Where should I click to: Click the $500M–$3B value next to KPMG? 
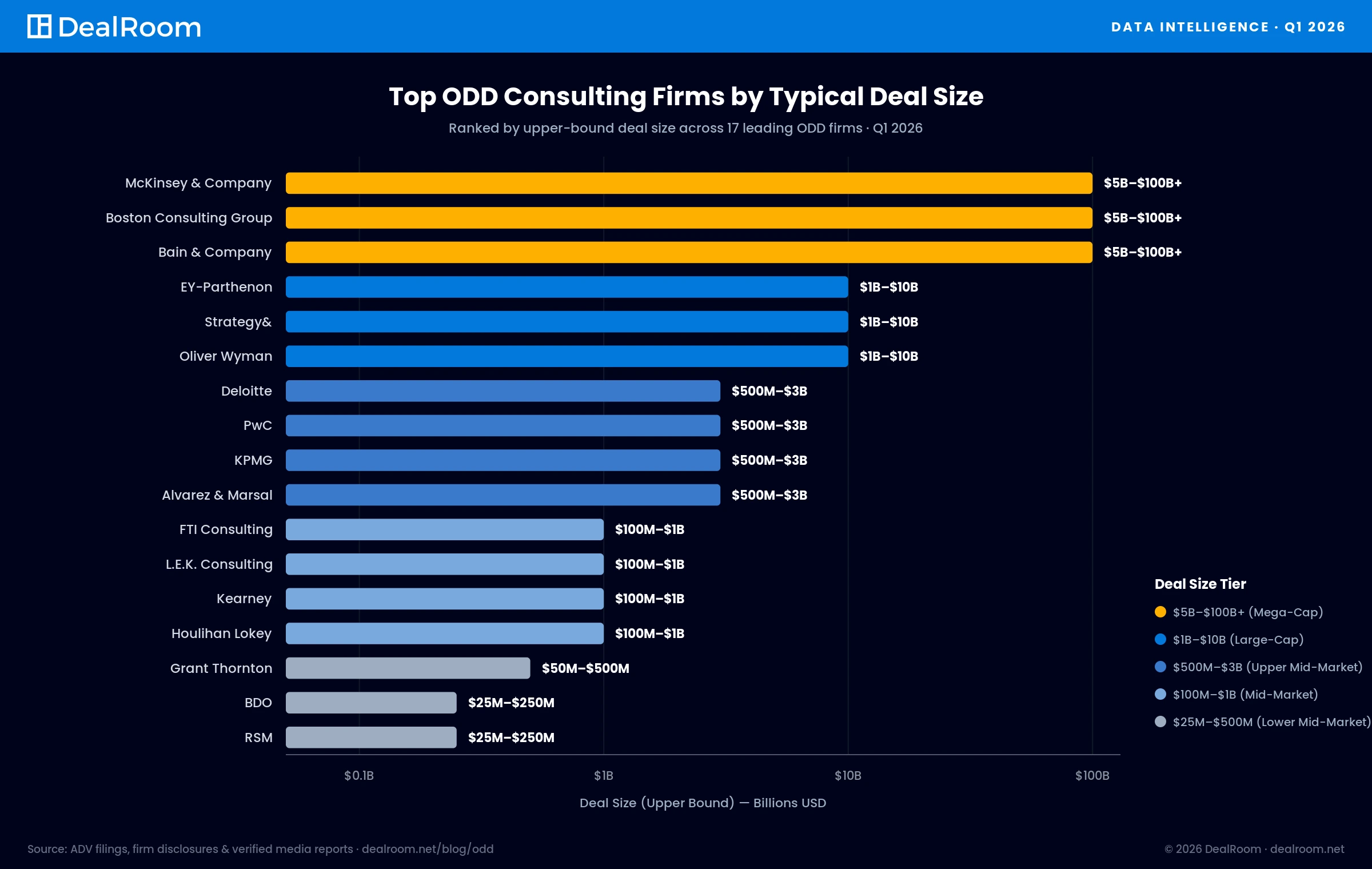[769, 460]
